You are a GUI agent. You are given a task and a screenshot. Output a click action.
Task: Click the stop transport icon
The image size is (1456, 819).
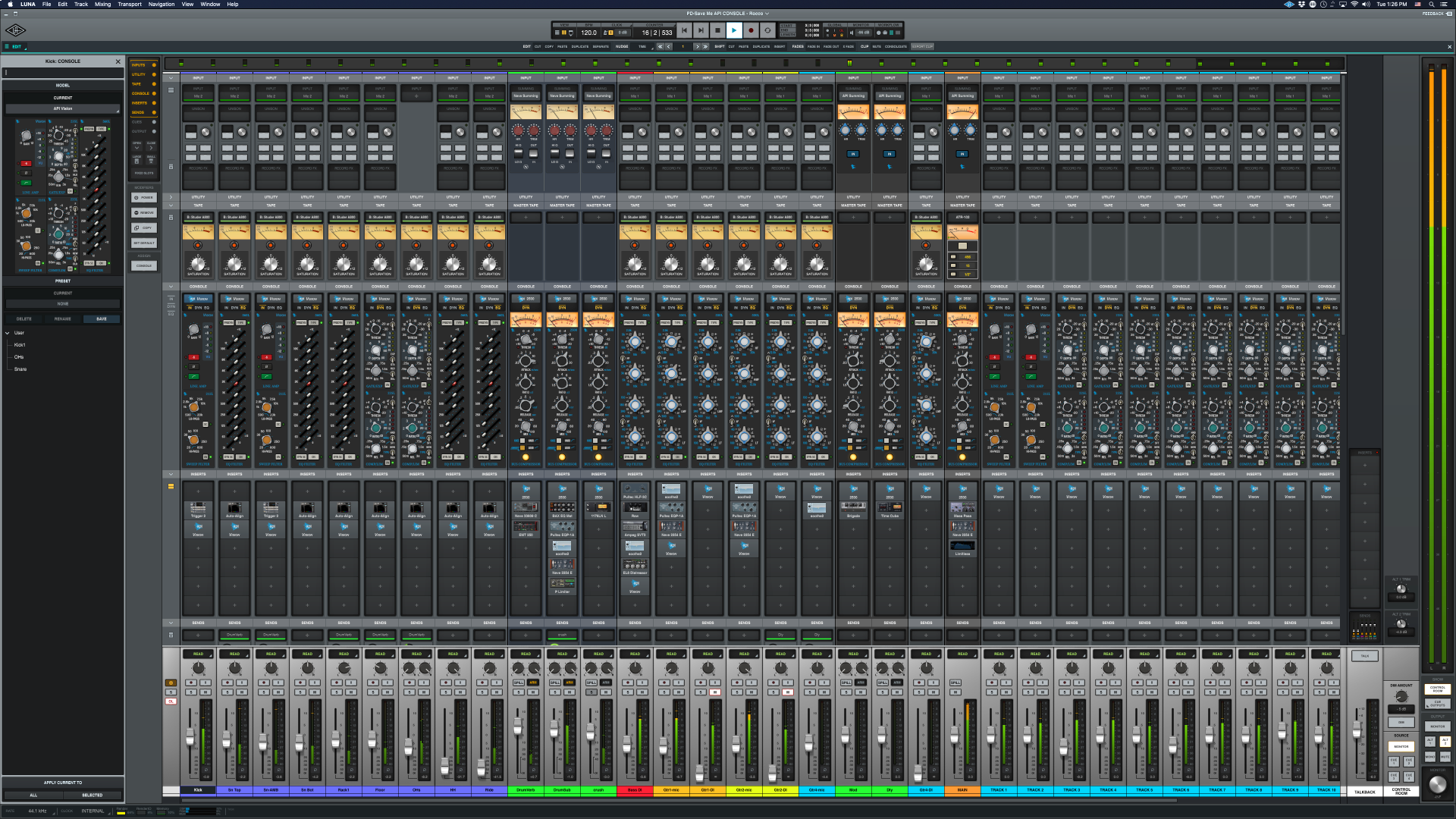point(717,30)
